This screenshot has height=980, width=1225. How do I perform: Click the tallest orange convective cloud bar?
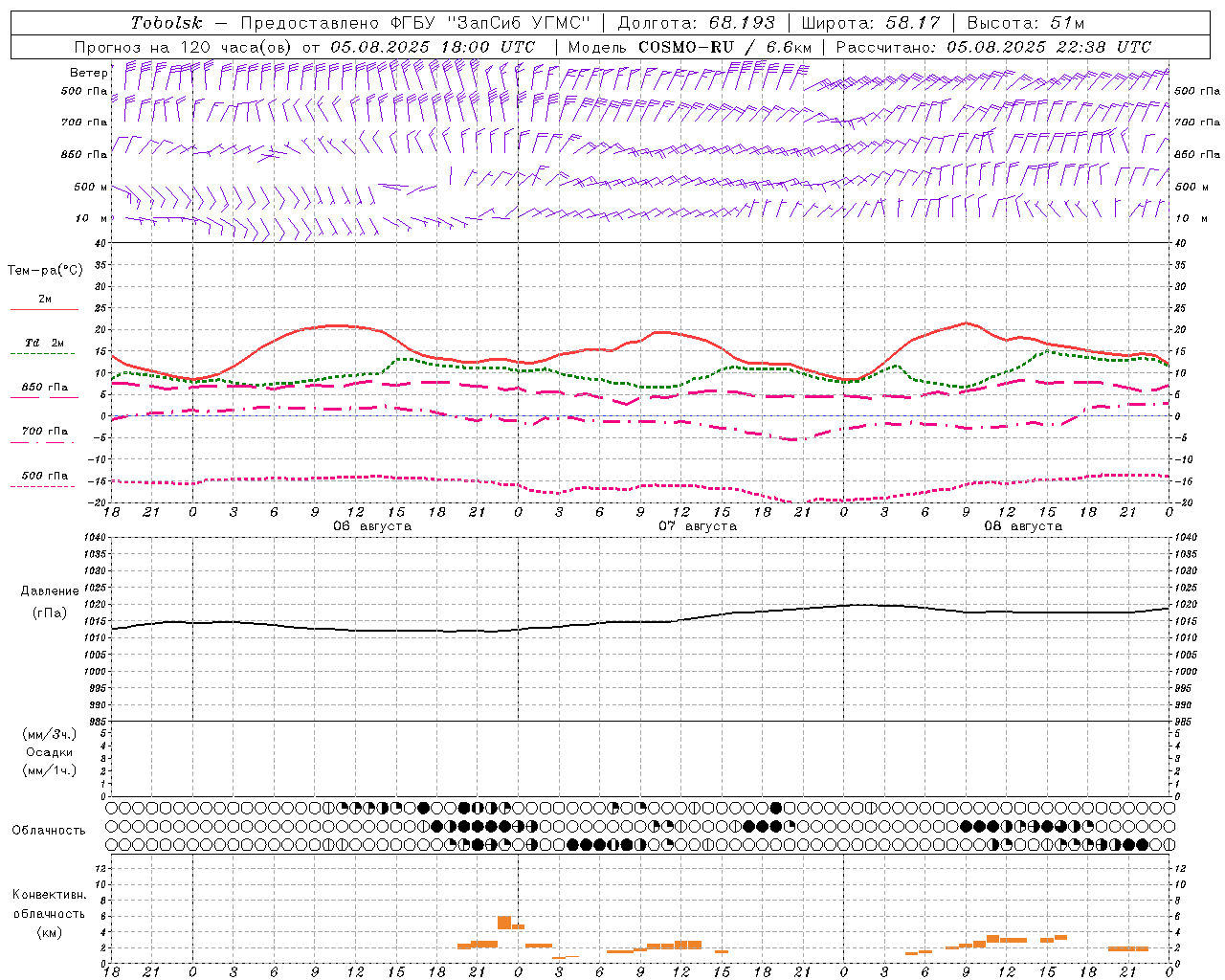pyautogui.click(x=504, y=923)
